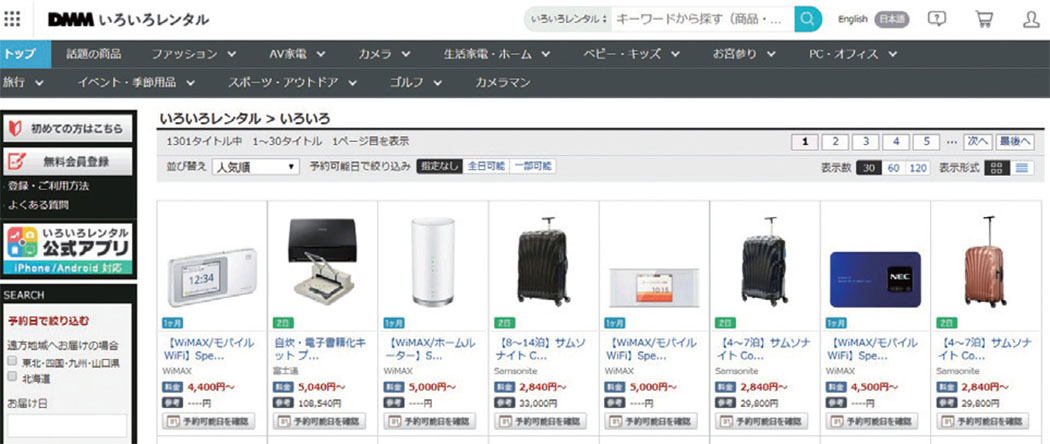Show 120 items per page

pyautogui.click(x=918, y=168)
